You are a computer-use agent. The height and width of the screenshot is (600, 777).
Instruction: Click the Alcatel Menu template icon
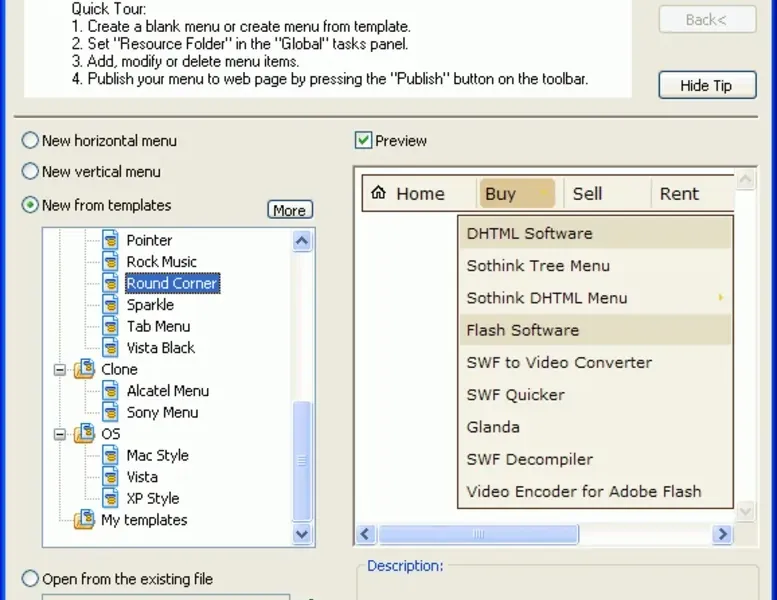tap(111, 391)
